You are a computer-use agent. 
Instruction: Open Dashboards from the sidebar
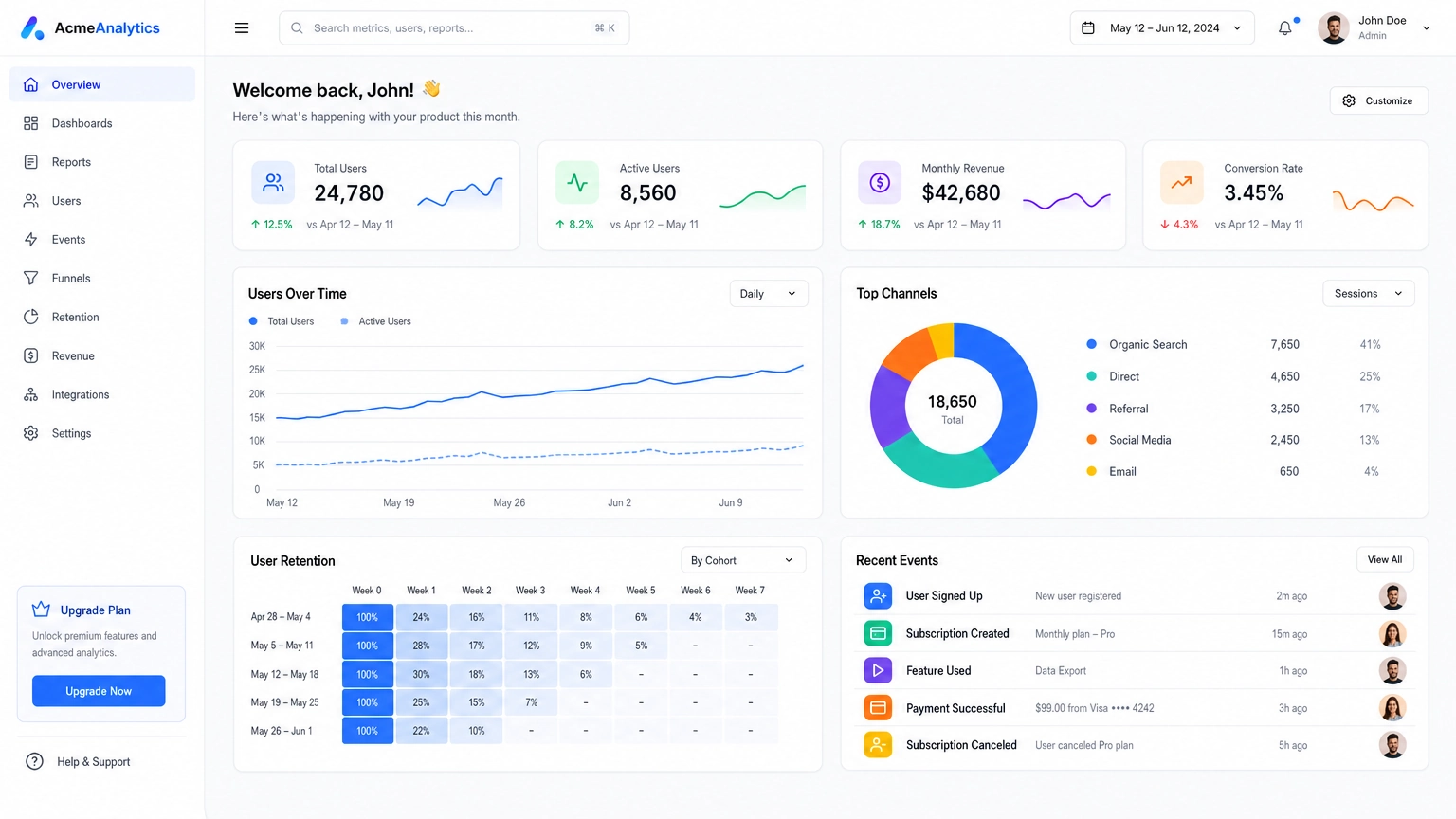click(102, 123)
